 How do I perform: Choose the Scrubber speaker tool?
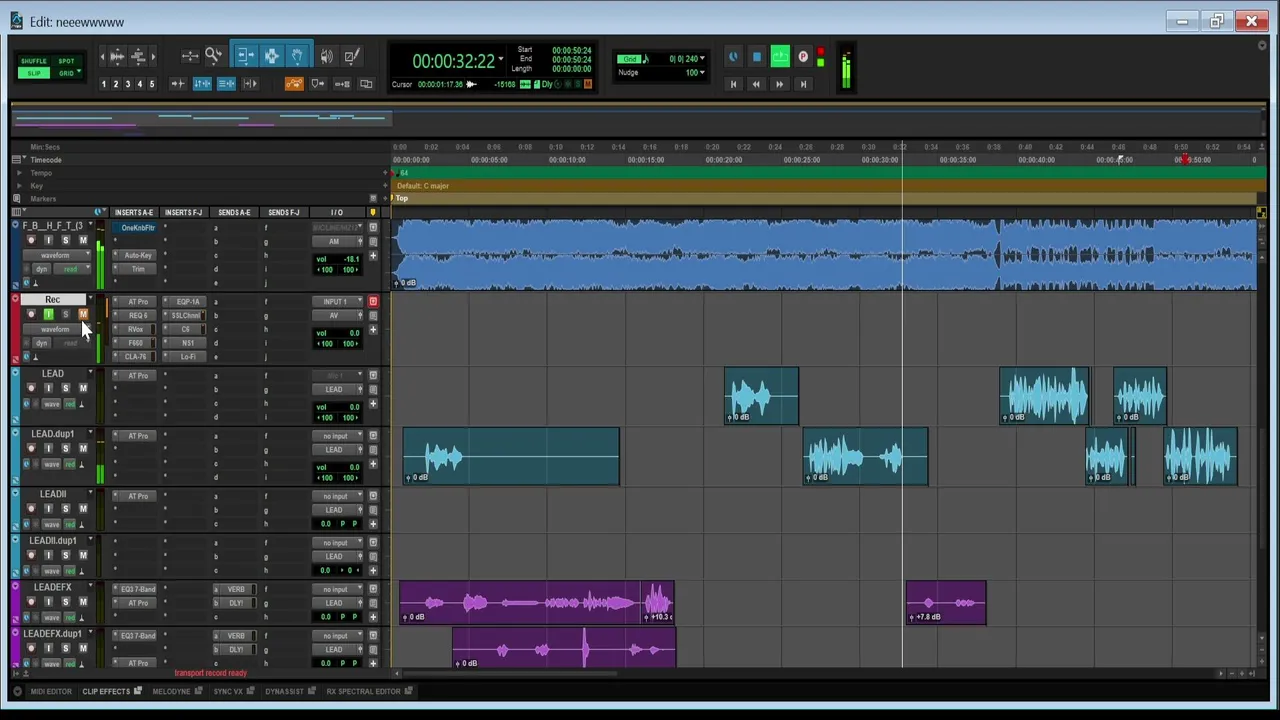(x=327, y=57)
